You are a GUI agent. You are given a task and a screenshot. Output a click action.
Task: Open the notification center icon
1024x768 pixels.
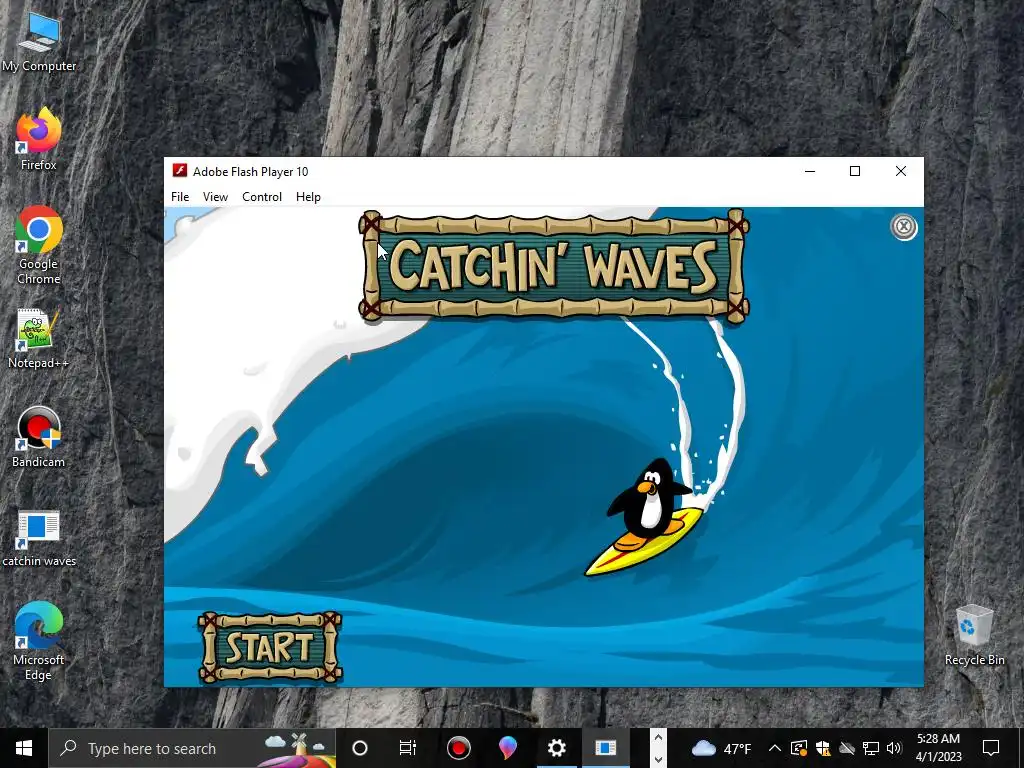click(x=991, y=748)
